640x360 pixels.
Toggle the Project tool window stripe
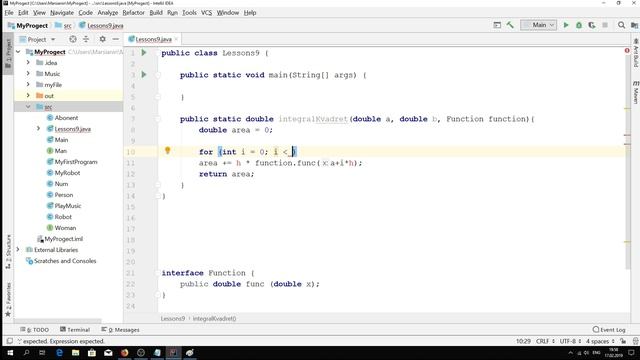[x=8, y=53]
